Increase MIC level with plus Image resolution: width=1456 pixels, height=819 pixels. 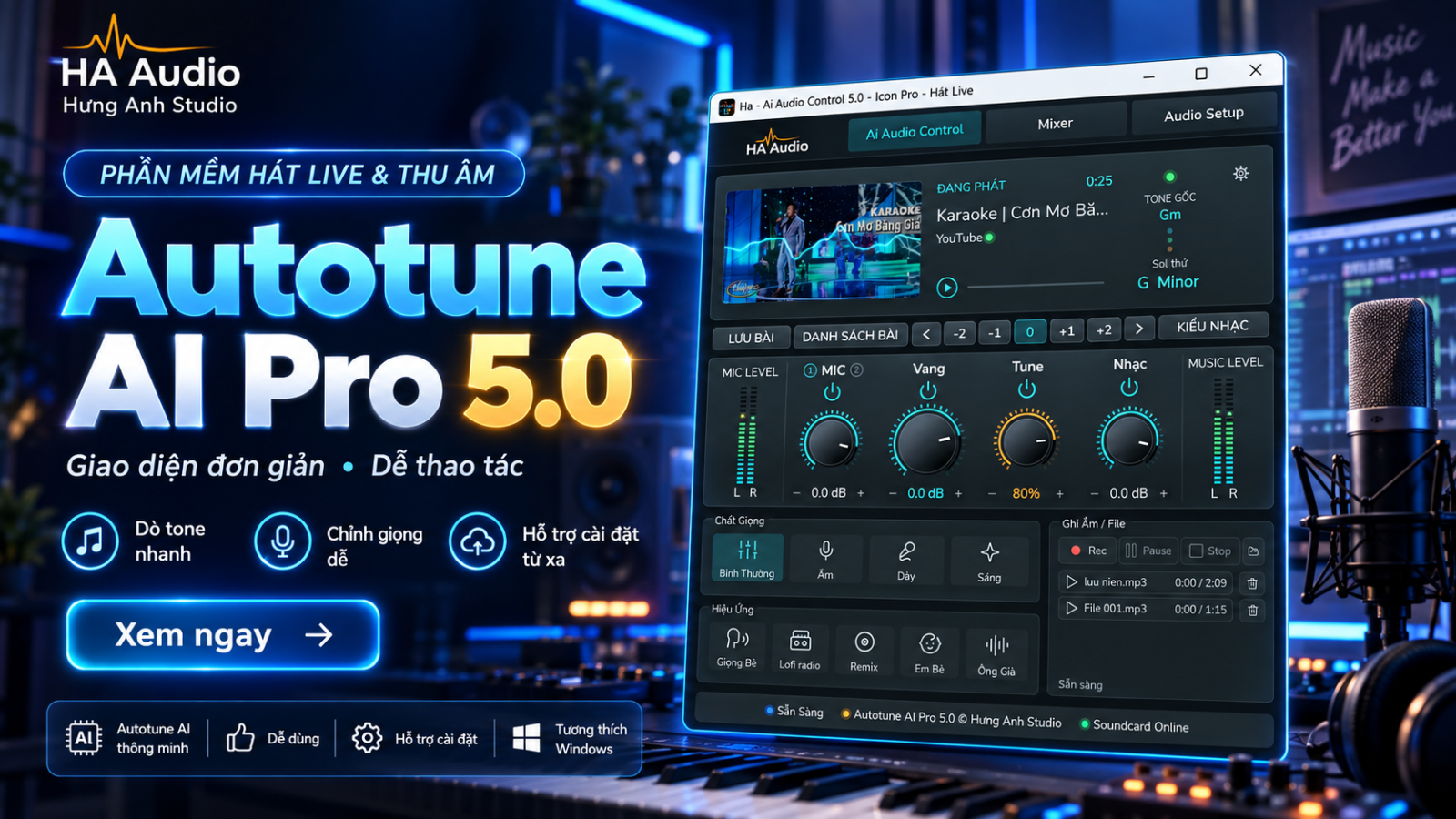point(861,493)
